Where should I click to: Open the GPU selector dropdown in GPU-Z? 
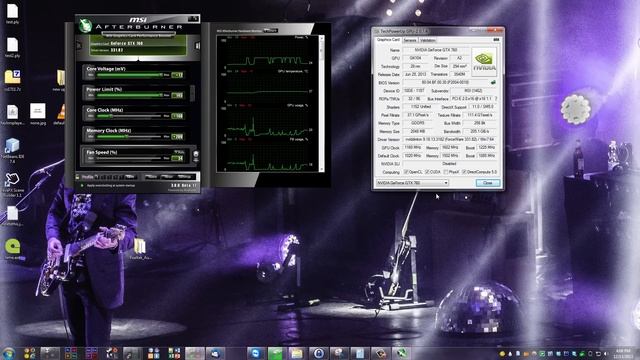coord(412,183)
